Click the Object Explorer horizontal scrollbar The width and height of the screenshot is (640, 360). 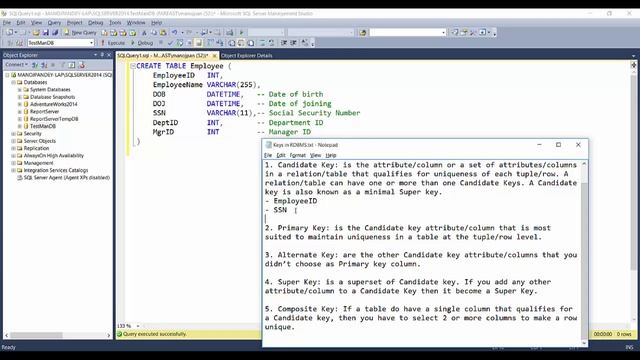click(57, 335)
